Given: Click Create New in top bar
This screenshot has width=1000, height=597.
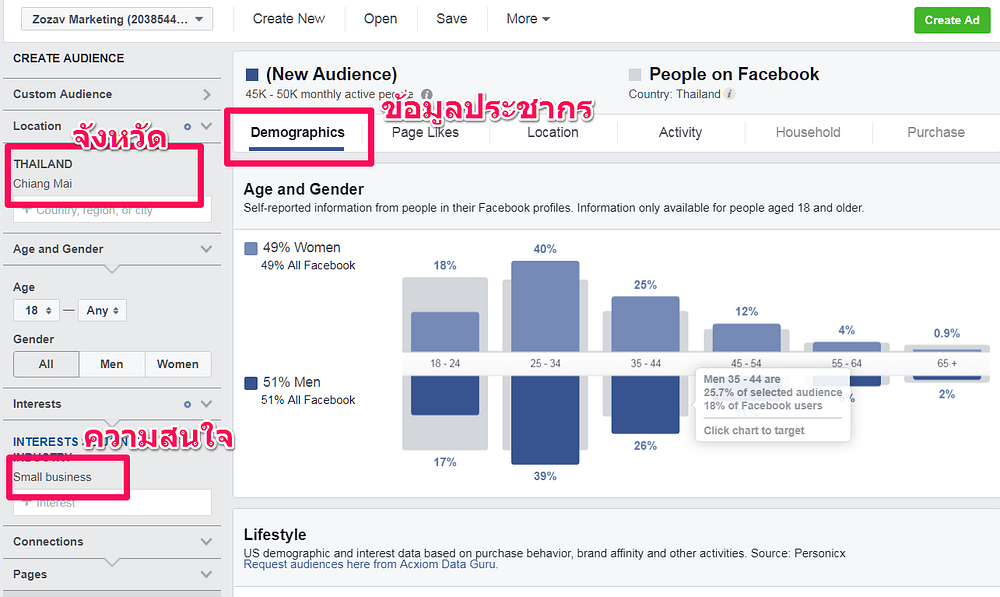Looking at the screenshot, I should pos(289,18).
